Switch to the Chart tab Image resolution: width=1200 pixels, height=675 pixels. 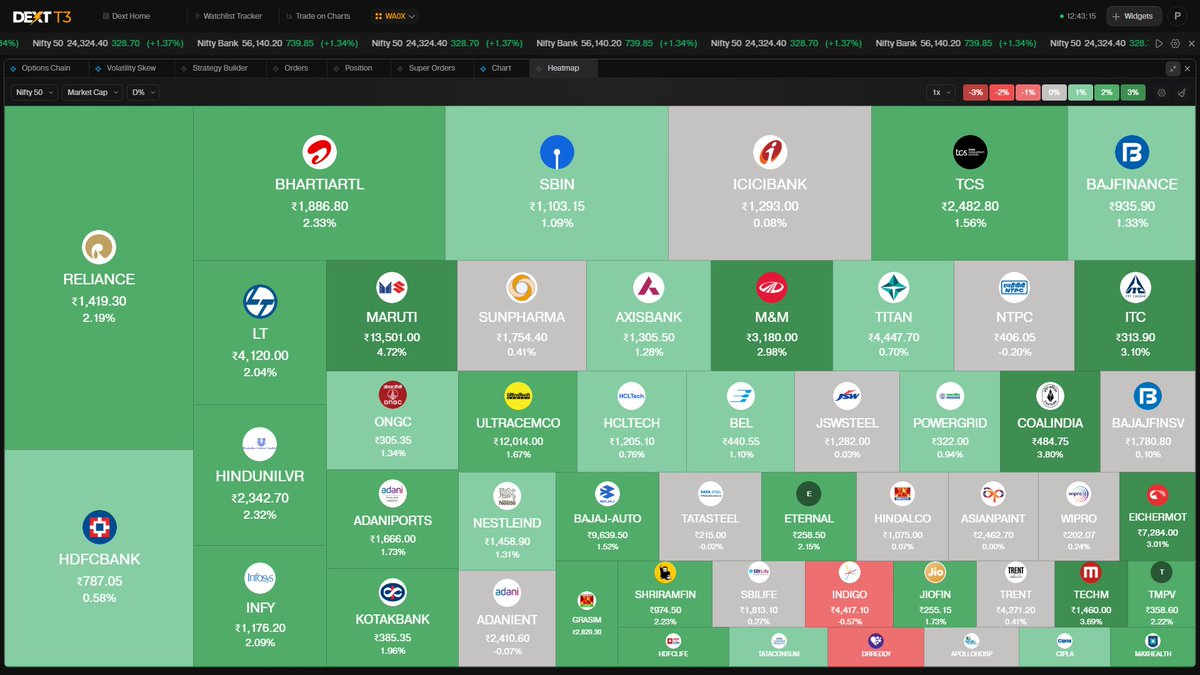tap(501, 68)
